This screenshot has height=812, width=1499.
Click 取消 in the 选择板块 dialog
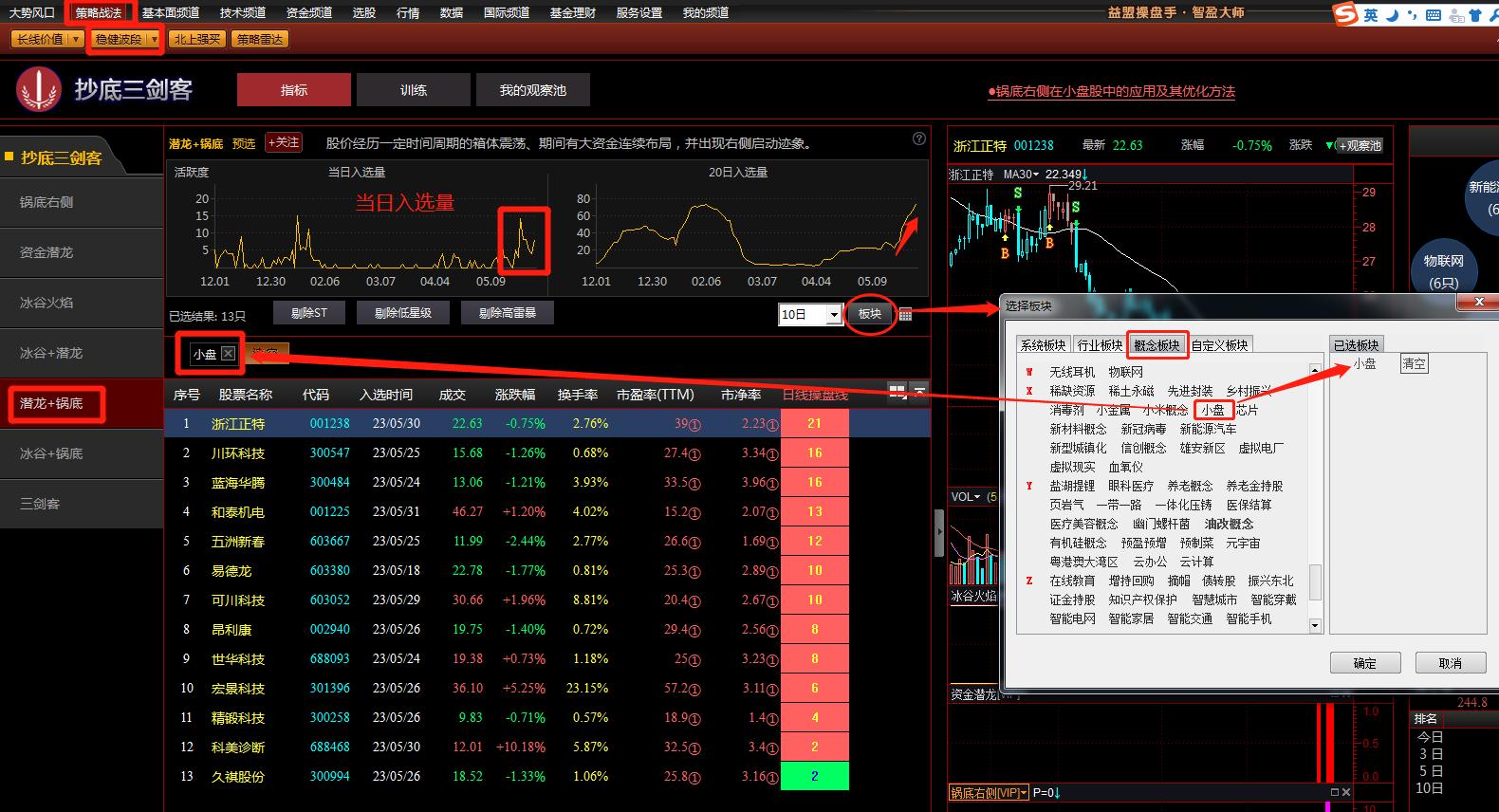[x=1451, y=663]
